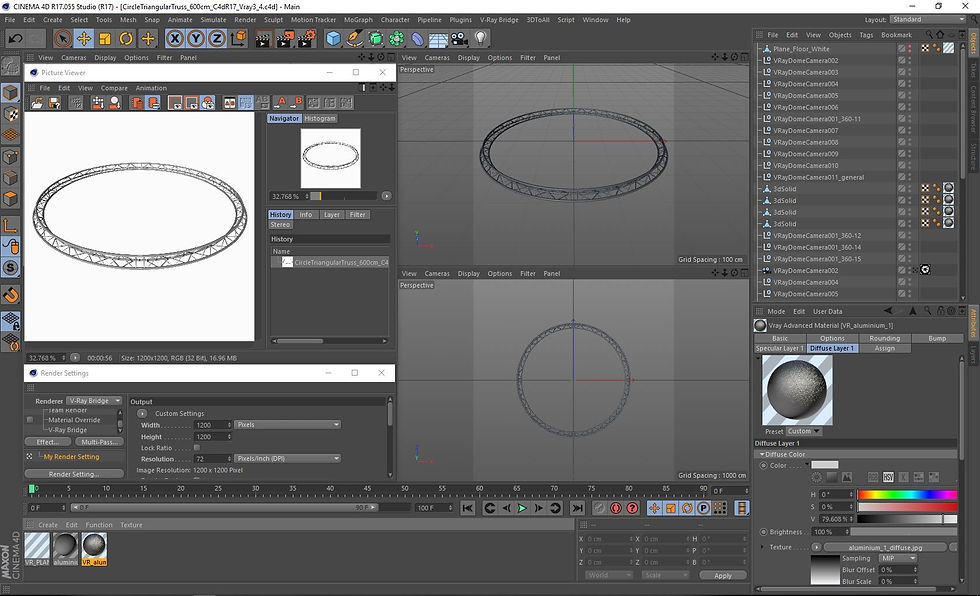Activate the Rotate tool

(x=127, y=39)
